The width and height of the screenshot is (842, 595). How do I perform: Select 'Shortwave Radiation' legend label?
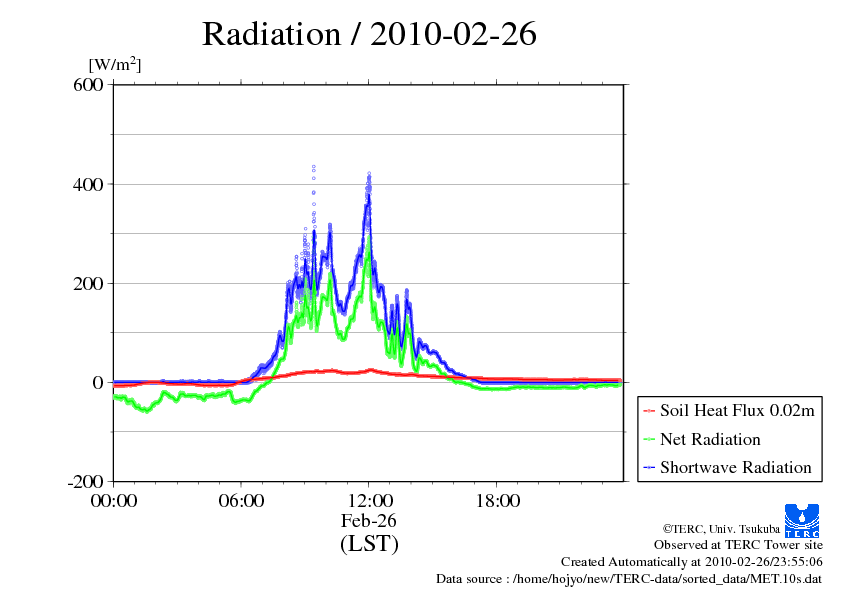(736, 467)
